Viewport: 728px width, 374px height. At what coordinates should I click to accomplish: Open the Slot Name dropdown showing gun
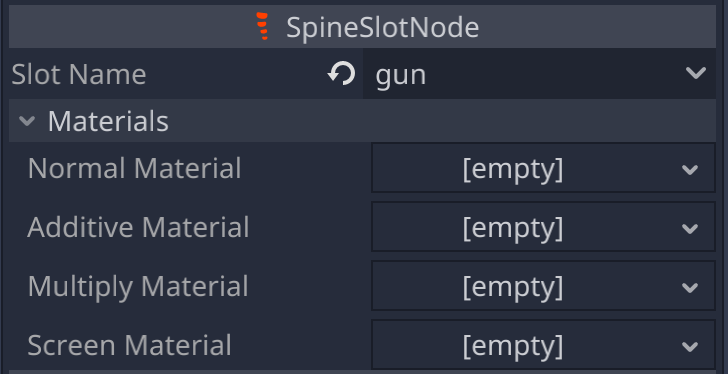[540, 74]
